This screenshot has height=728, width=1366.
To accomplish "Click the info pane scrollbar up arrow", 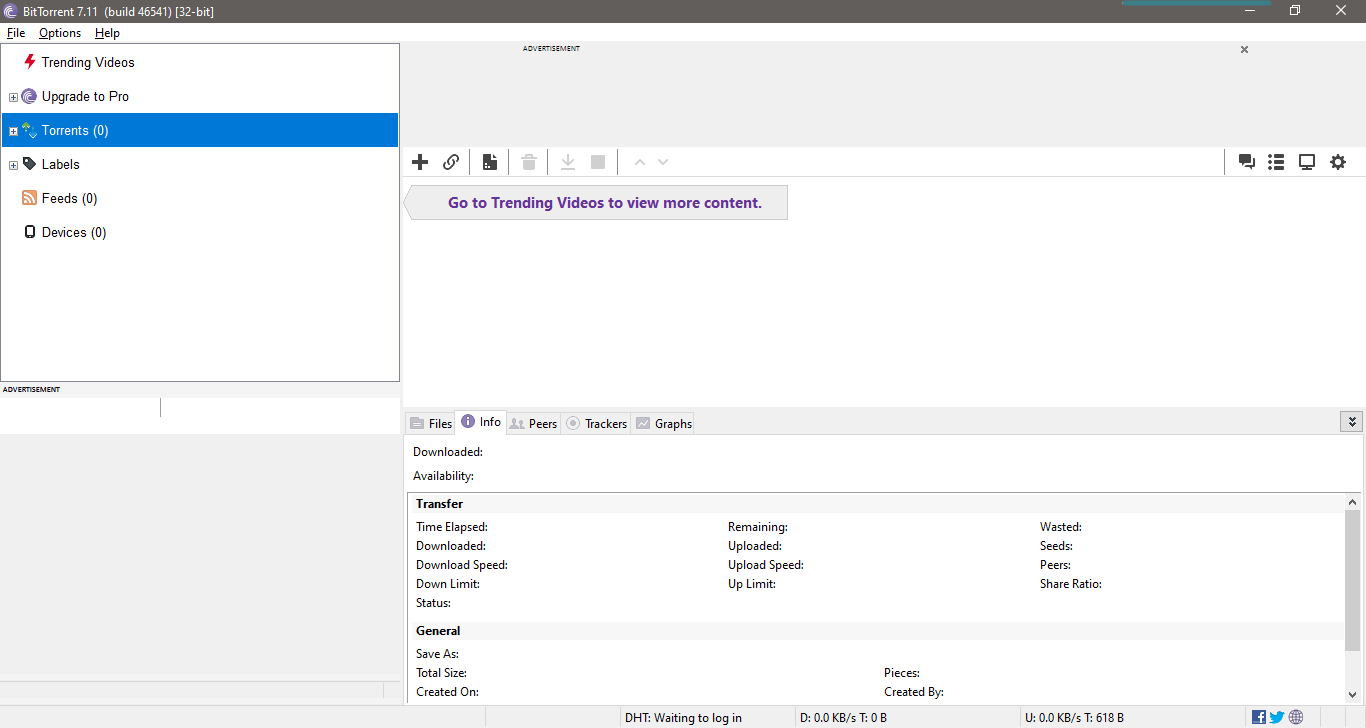I will tap(1353, 501).
